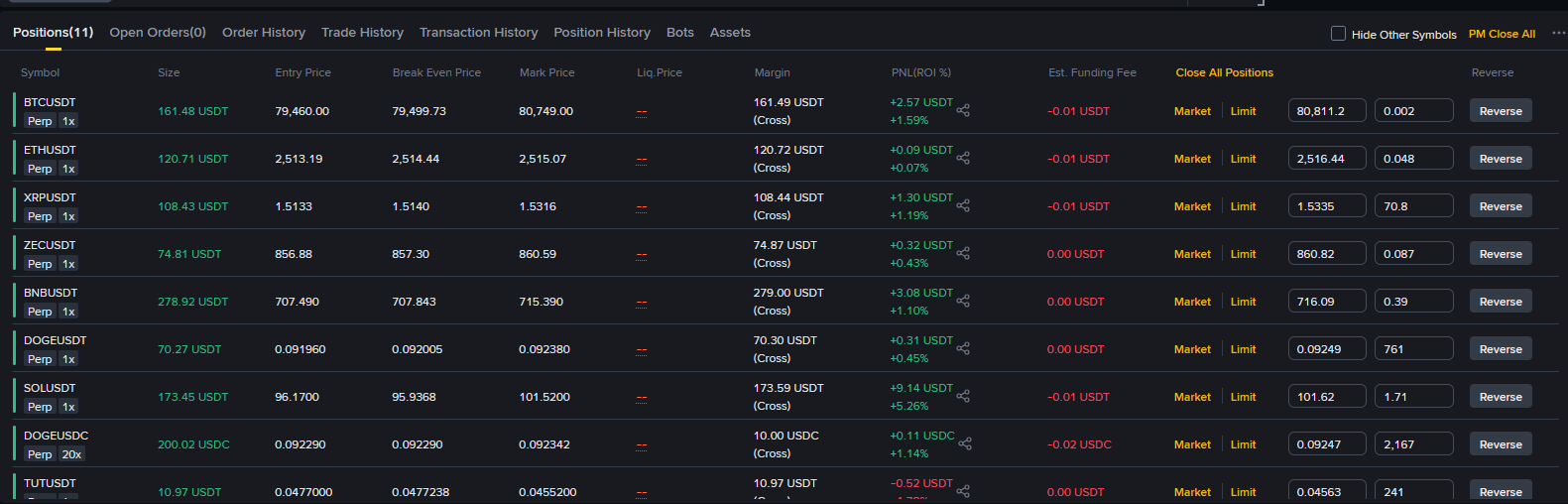Click Close All Positions
This screenshot has height=504, width=1568.
point(1225,72)
